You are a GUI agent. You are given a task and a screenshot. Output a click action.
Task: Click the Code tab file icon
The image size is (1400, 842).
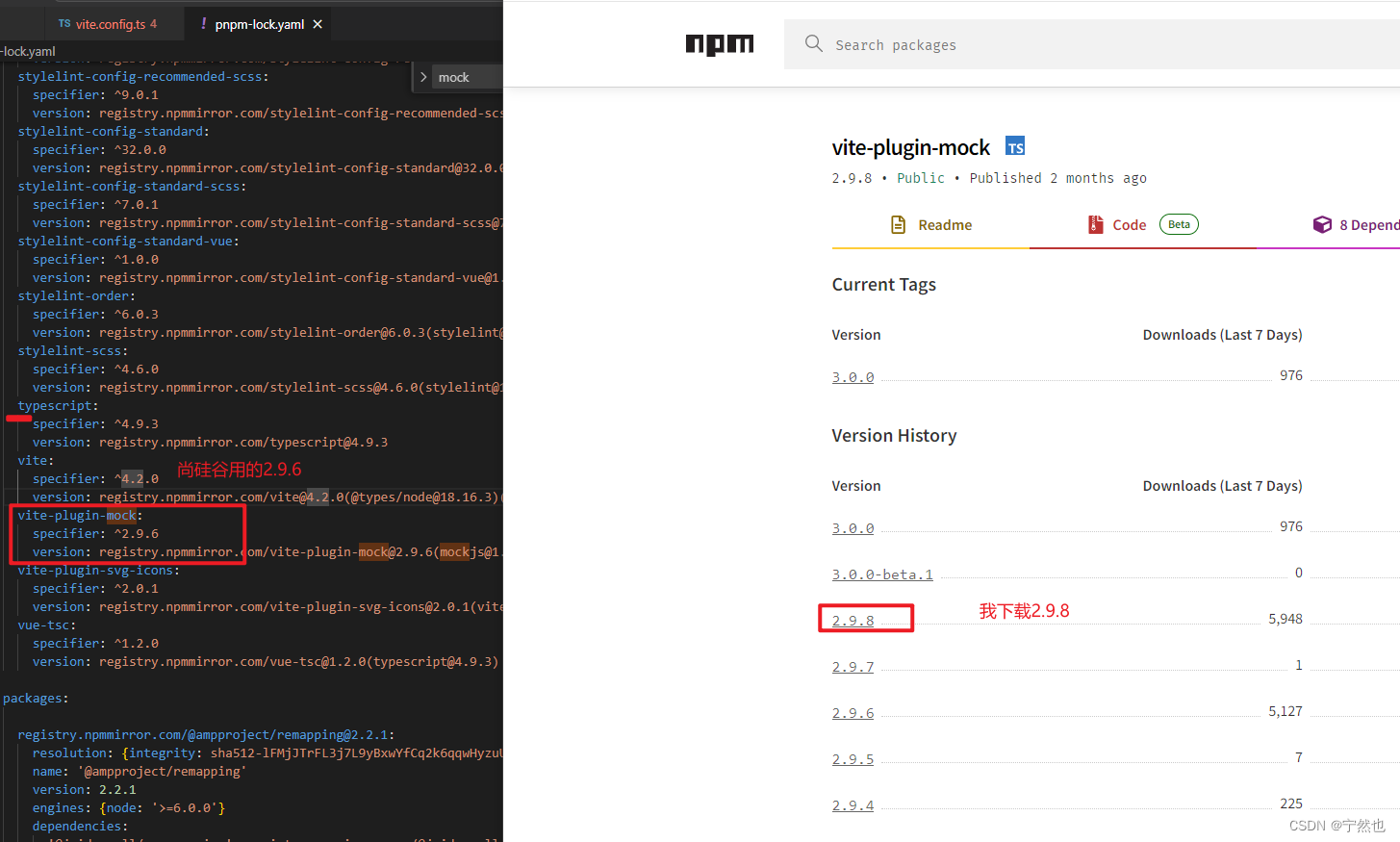[x=1095, y=224]
